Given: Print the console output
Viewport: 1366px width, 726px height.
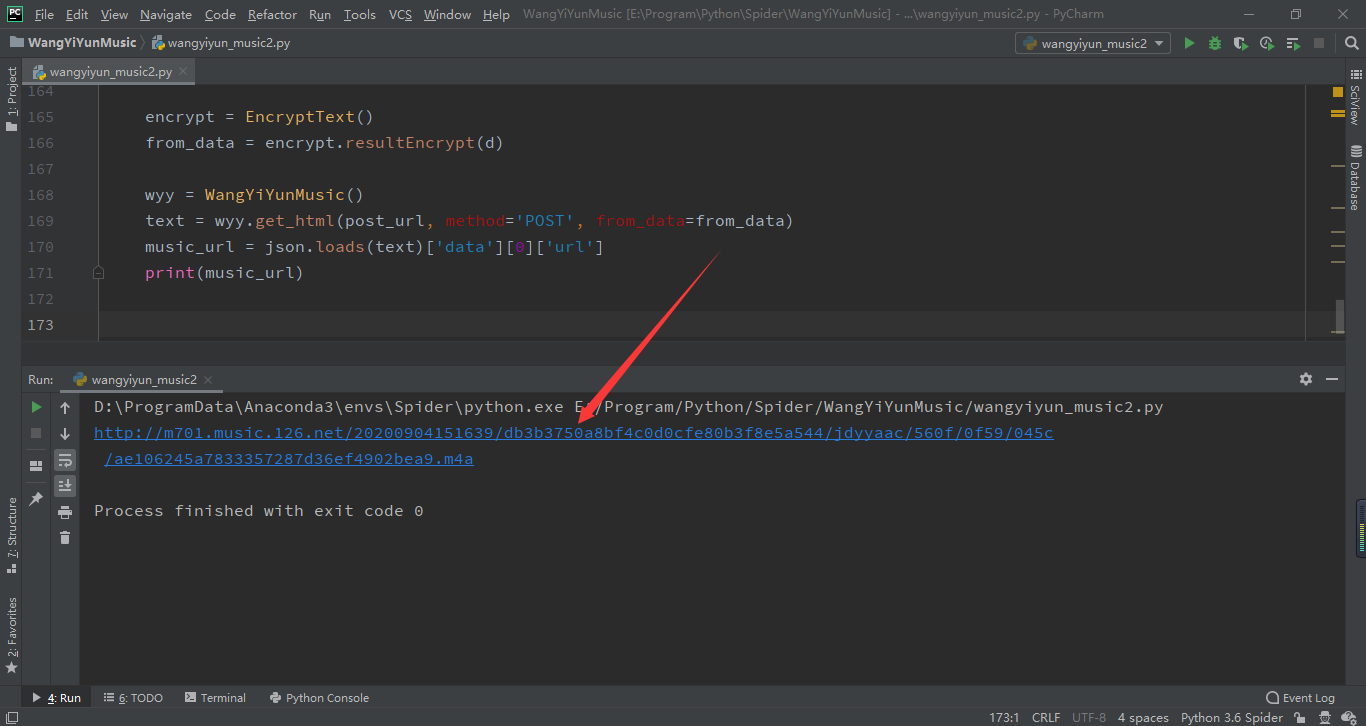Looking at the screenshot, I should 65,512.
